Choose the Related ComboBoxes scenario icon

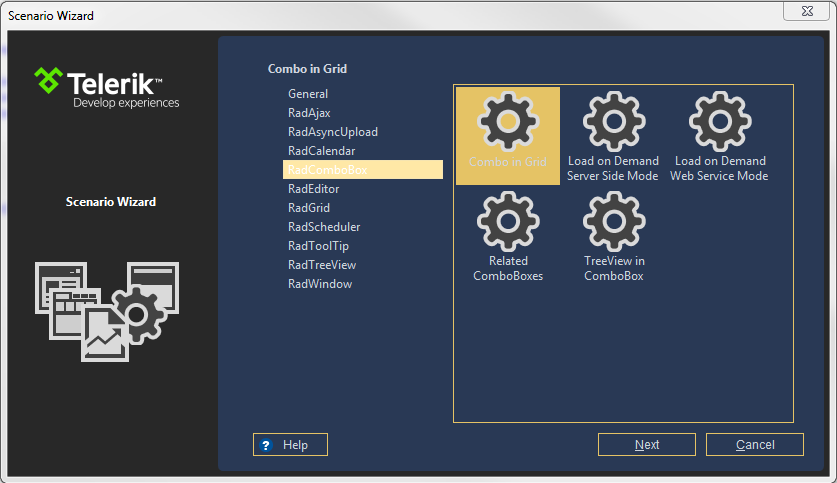[x=508, y=221]
